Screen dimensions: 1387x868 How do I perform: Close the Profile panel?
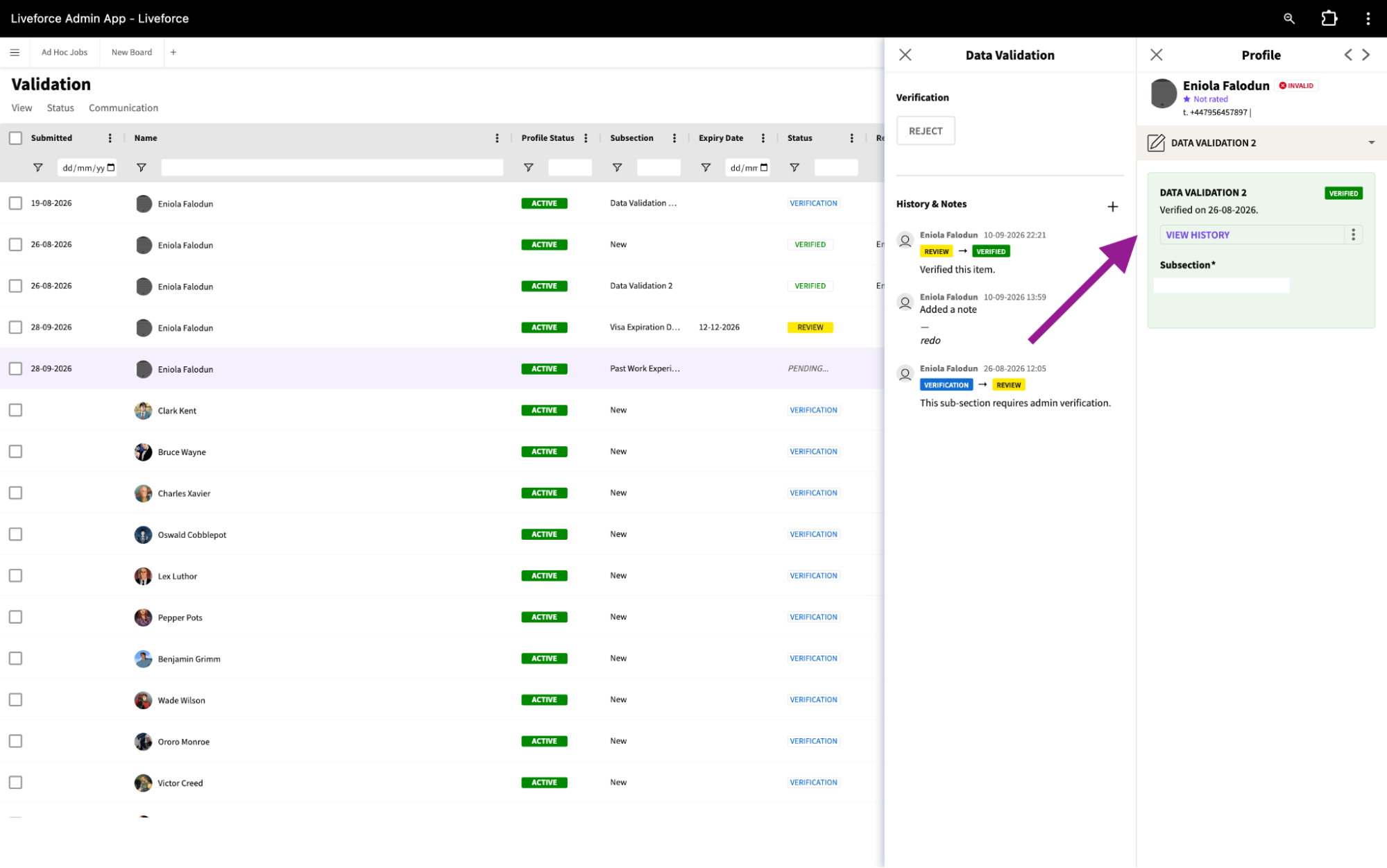(1156, 55)
